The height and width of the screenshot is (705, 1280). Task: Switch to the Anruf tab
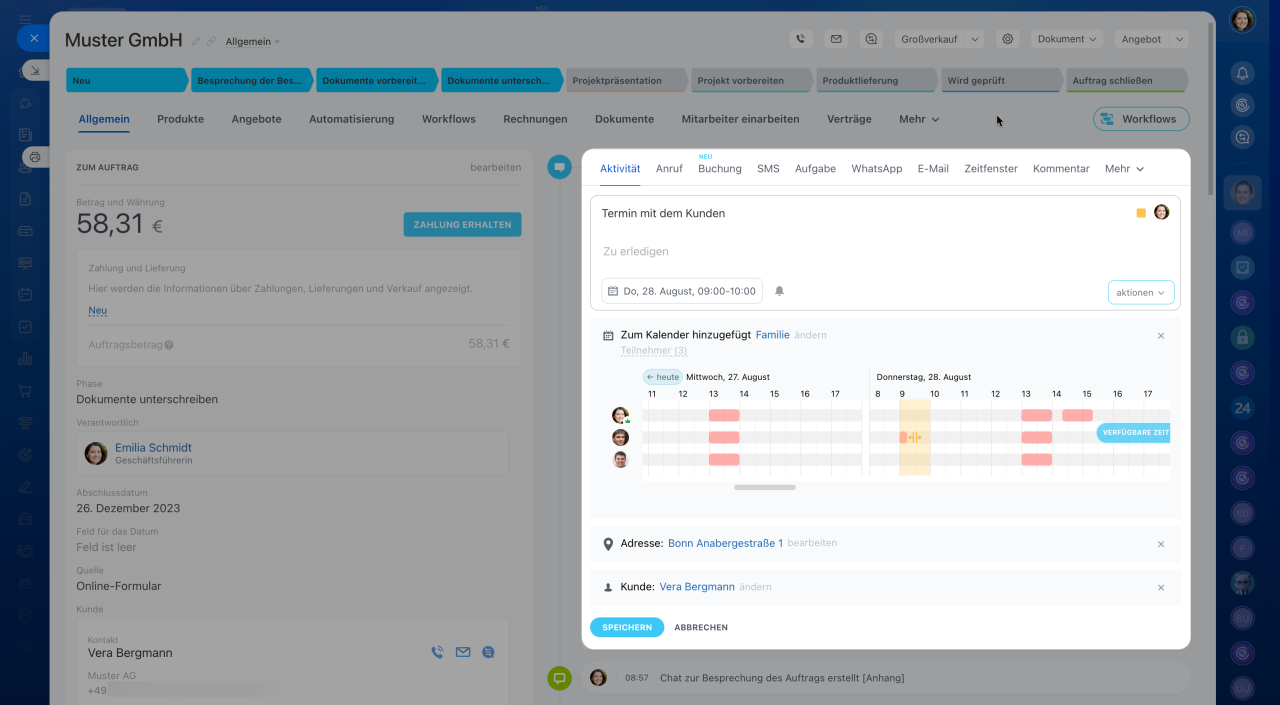click(x=669, y=169)
